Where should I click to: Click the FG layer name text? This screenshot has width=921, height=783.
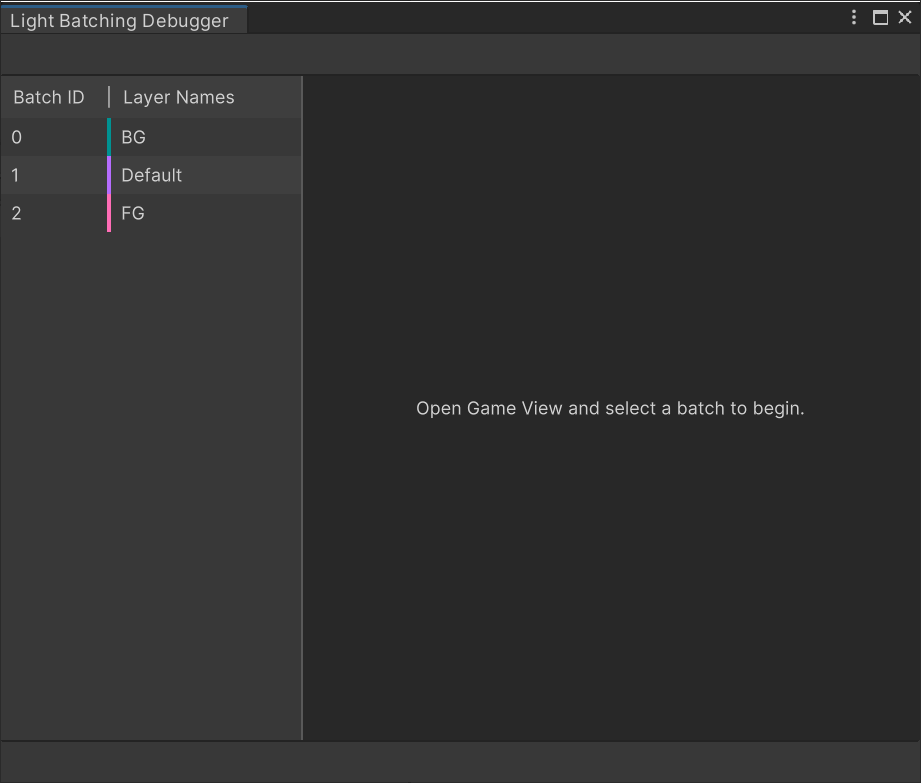point(132,213)
